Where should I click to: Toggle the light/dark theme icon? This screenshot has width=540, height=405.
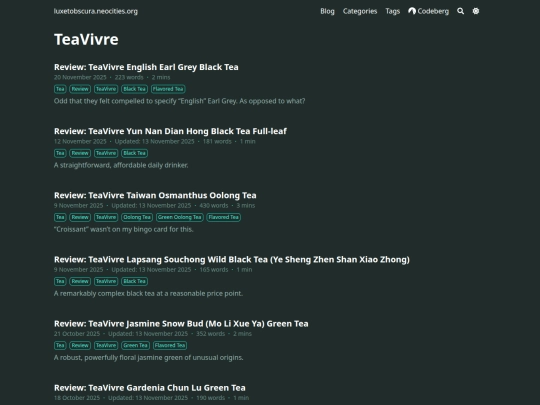pyautogui.click(x=476, y=11)
